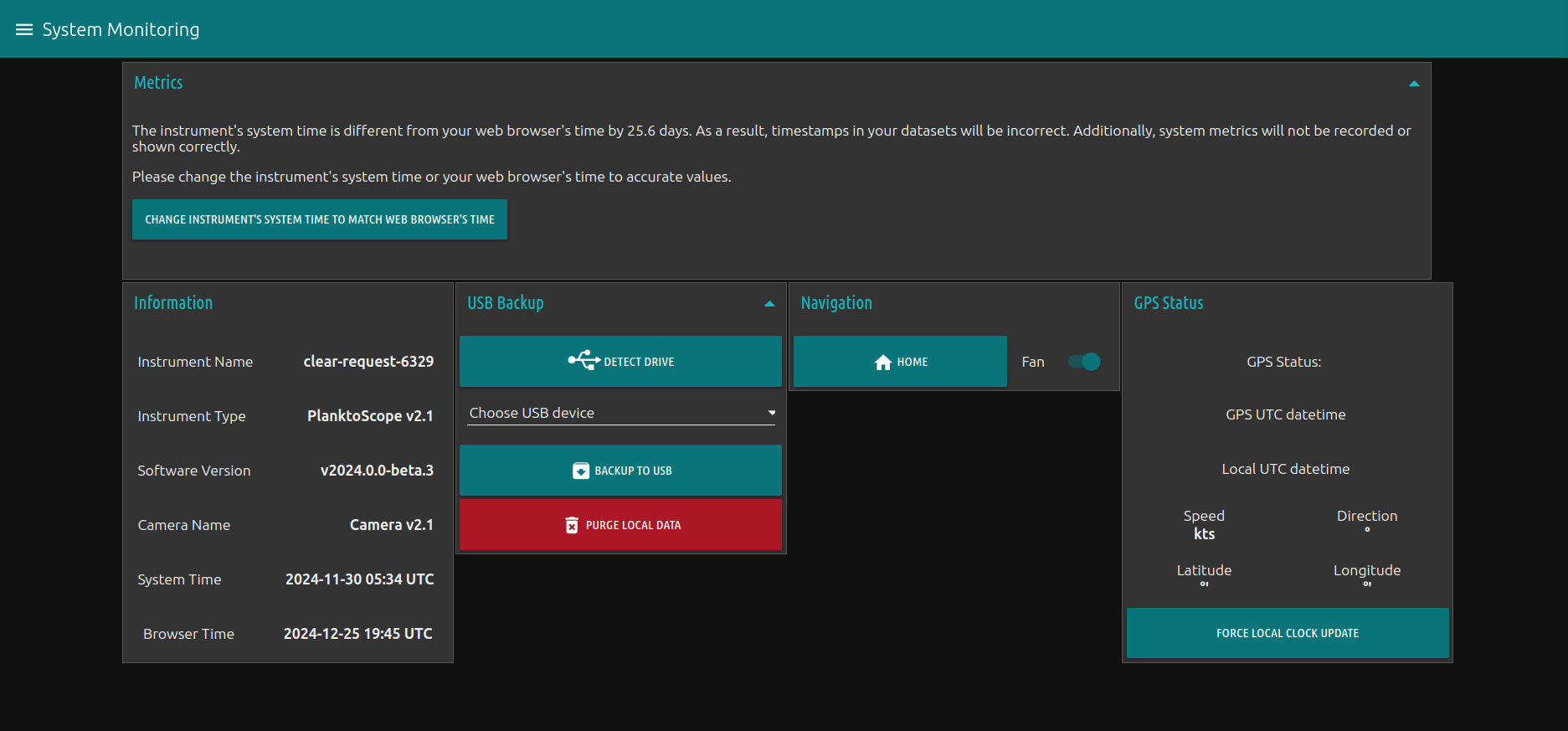Go to Home via Navigation button
The image size is (1568, 731).
900,362
